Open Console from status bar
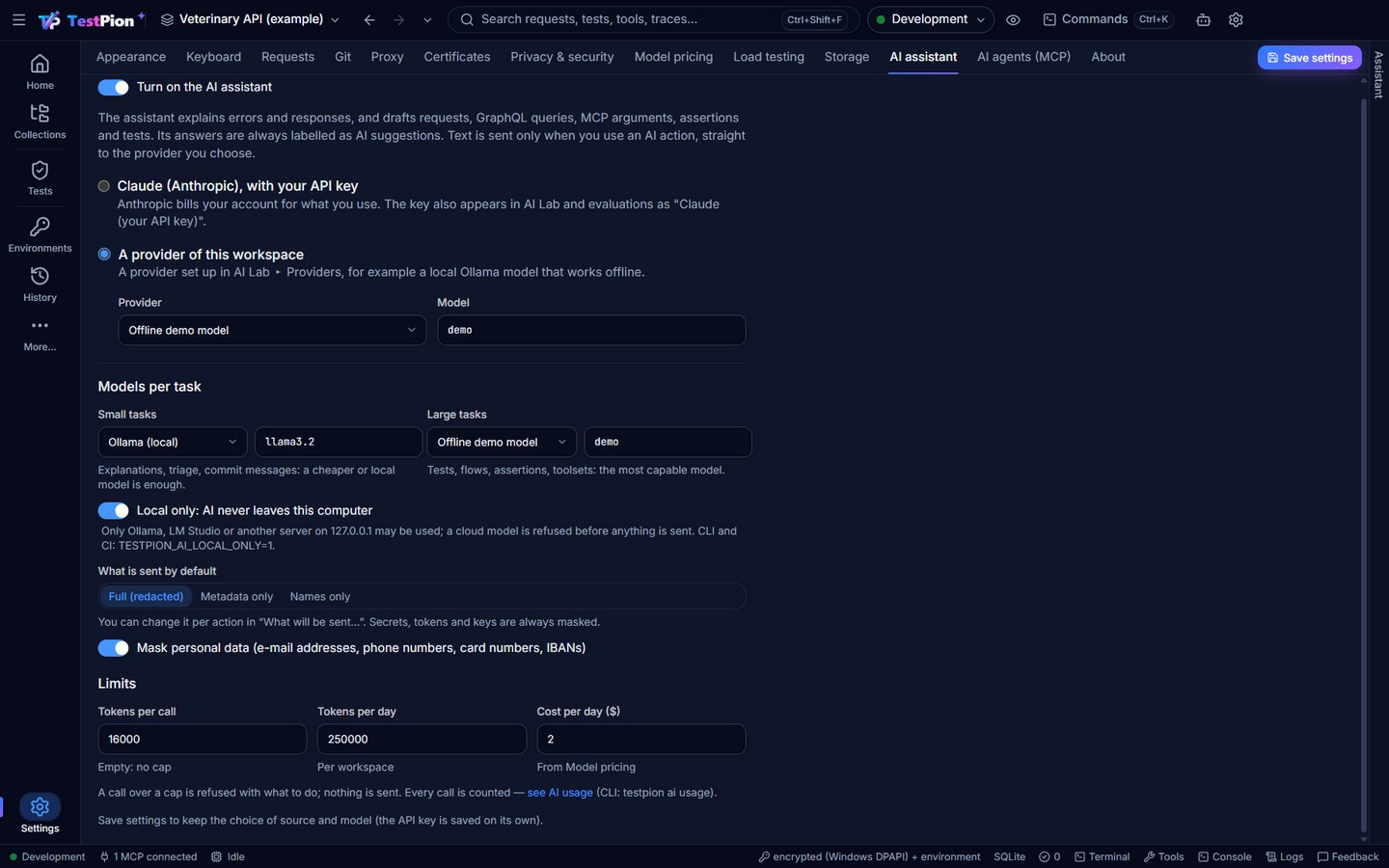The width and height of the screenshot is (1389, 868). 1224,856
